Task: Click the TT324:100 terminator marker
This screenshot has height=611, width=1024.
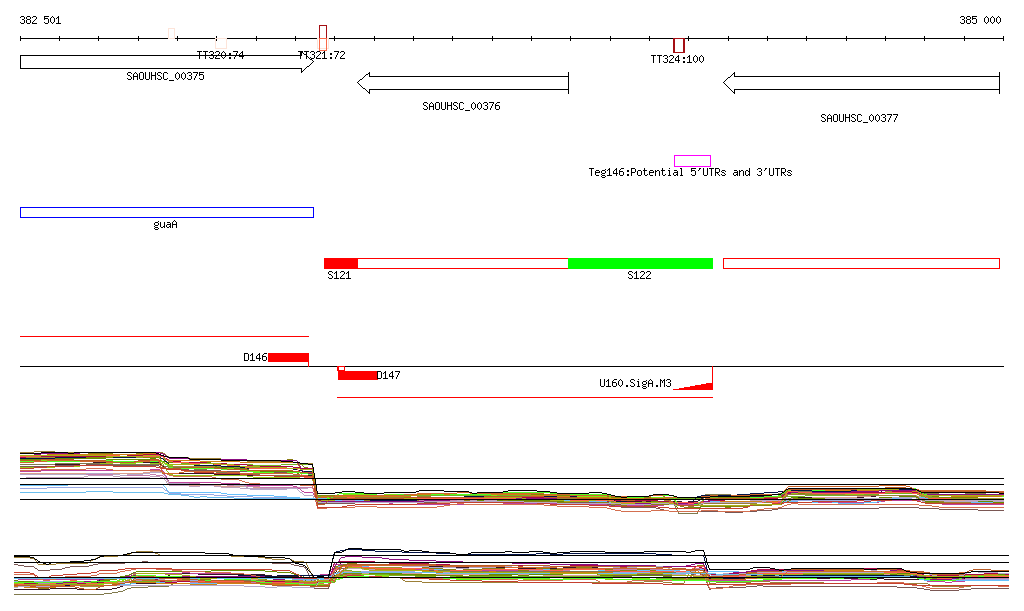Action: tap(679, 46)
